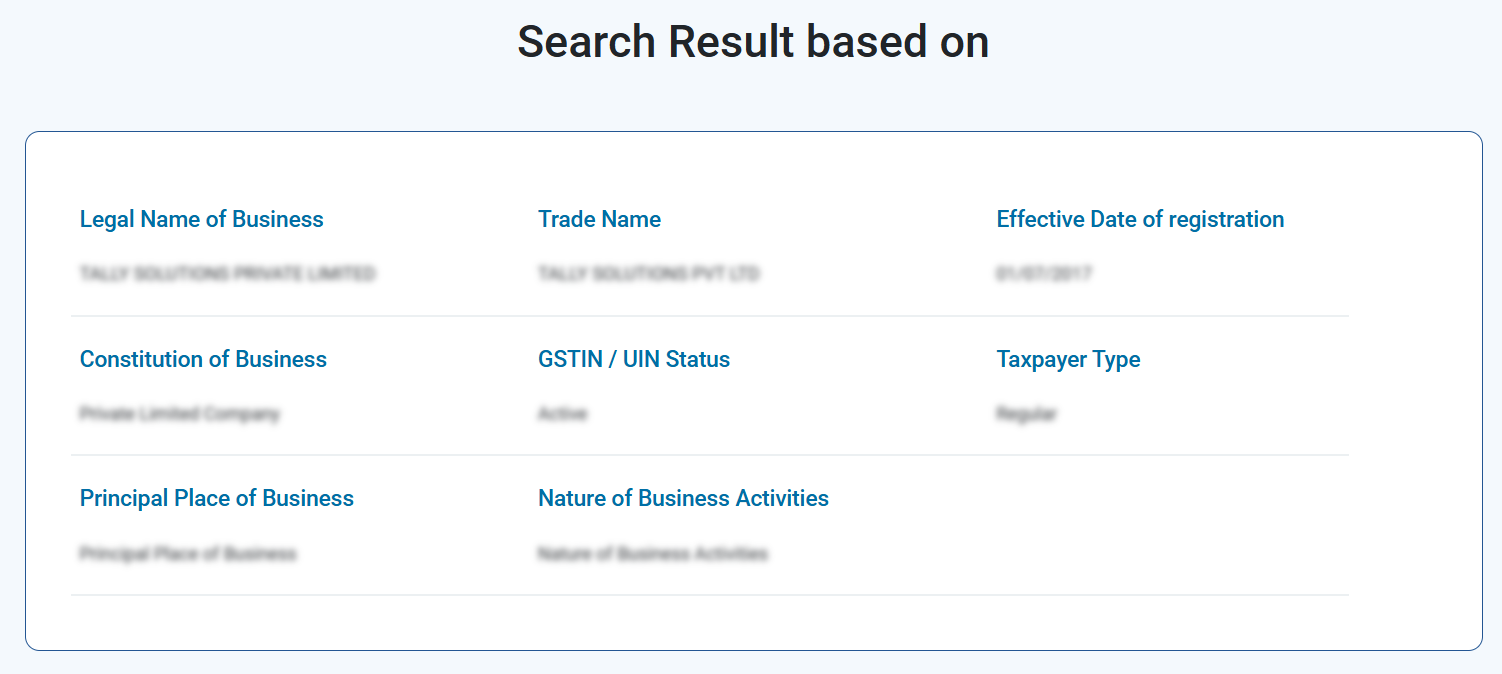Image resolution: width=1502 pixels, height=674 pixels.
Task: Click the "Taxpayer Type" label
Action: pos(1068,359)
